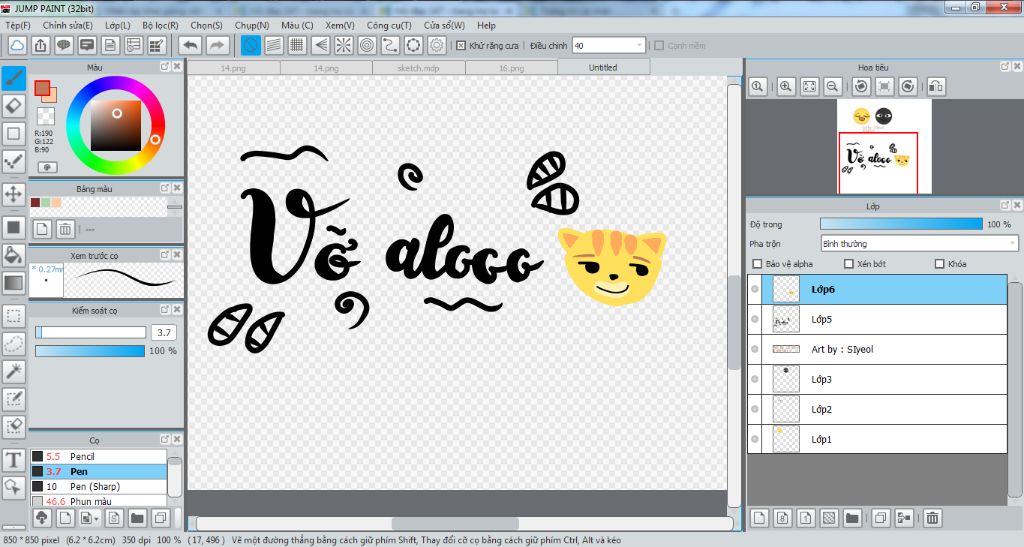Select the Eraser tool
This screenshot has width=1024, height=547.
coord(14,106)
